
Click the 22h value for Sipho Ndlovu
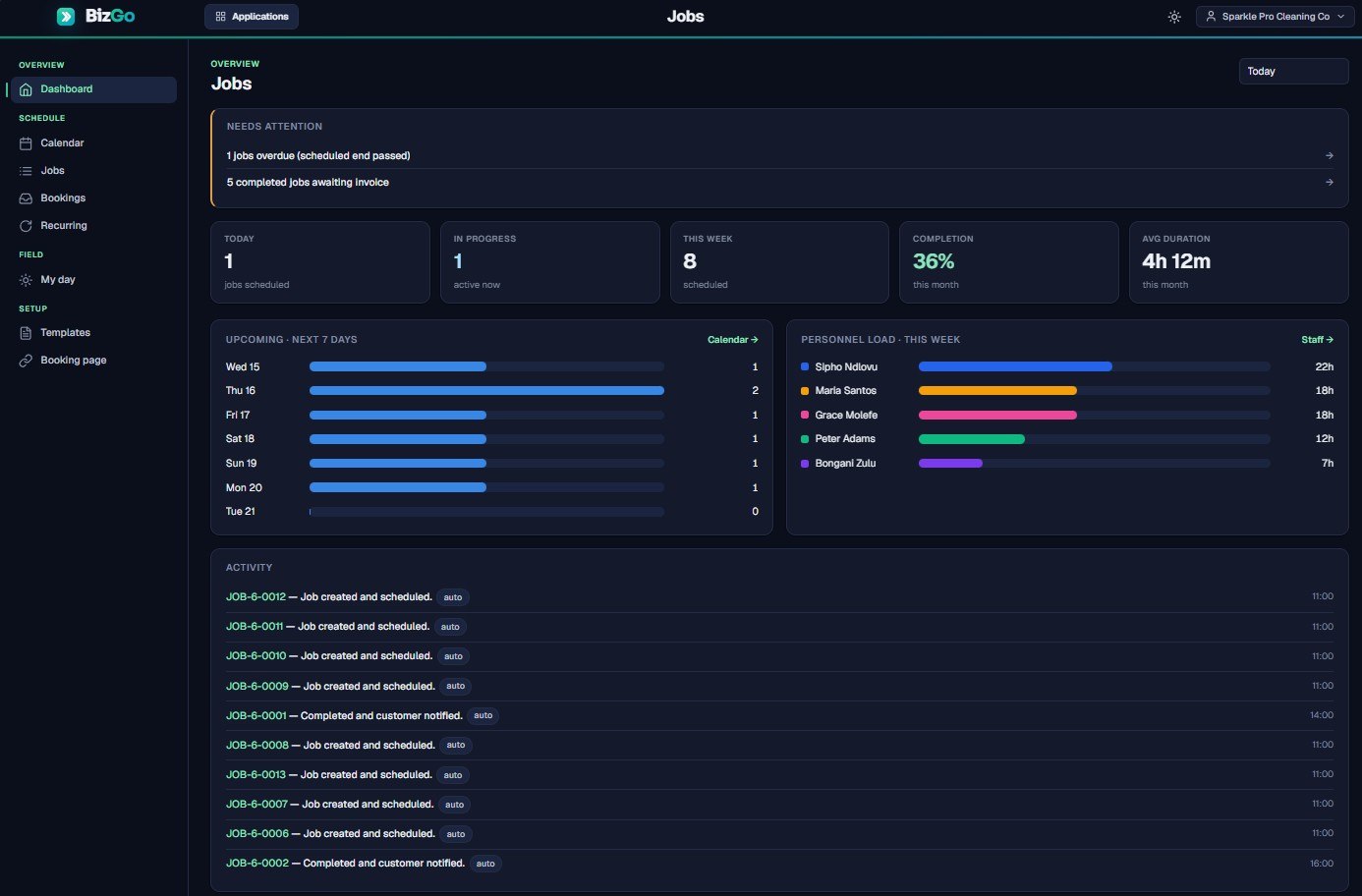tap(1325, 366)
